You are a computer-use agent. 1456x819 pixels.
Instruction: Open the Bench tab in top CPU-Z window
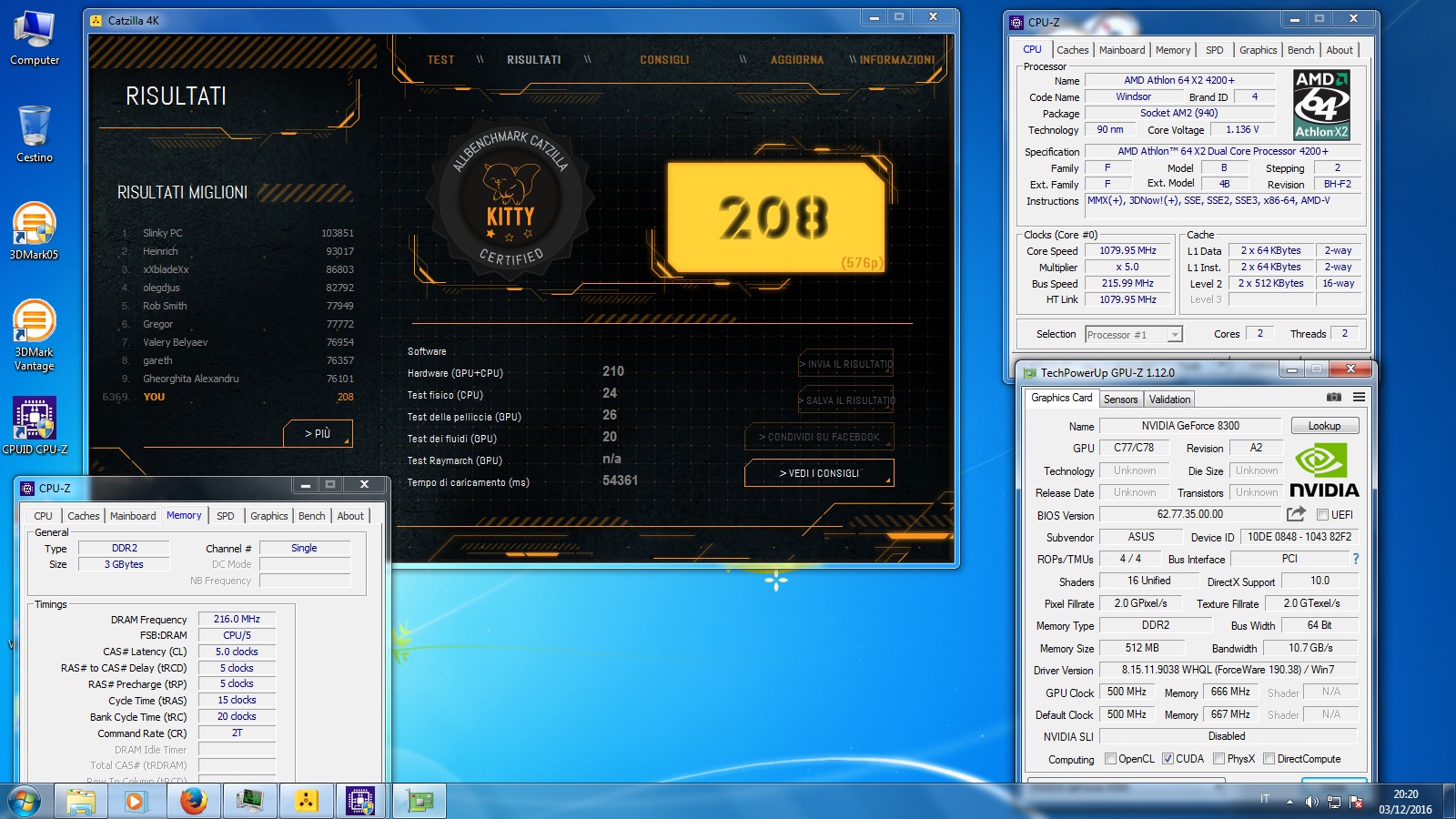pyautogui.click(x=1300, y=50)
